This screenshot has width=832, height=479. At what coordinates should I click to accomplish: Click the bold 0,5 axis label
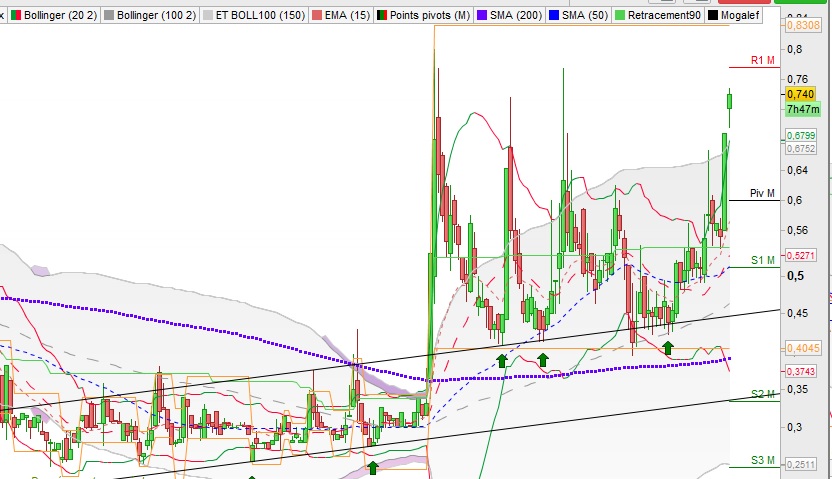click(x=795, y=276)
